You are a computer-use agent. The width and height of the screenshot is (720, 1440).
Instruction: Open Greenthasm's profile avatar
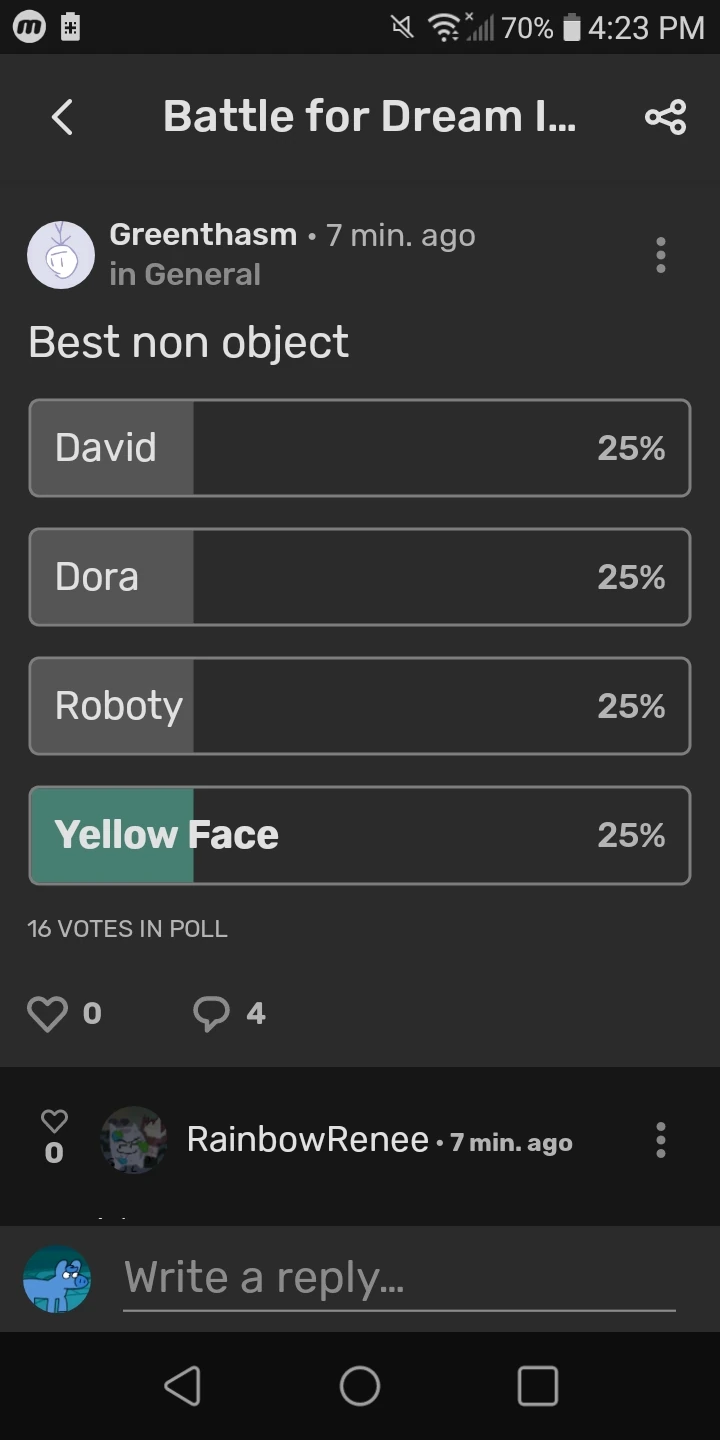(x=61, y=255)
